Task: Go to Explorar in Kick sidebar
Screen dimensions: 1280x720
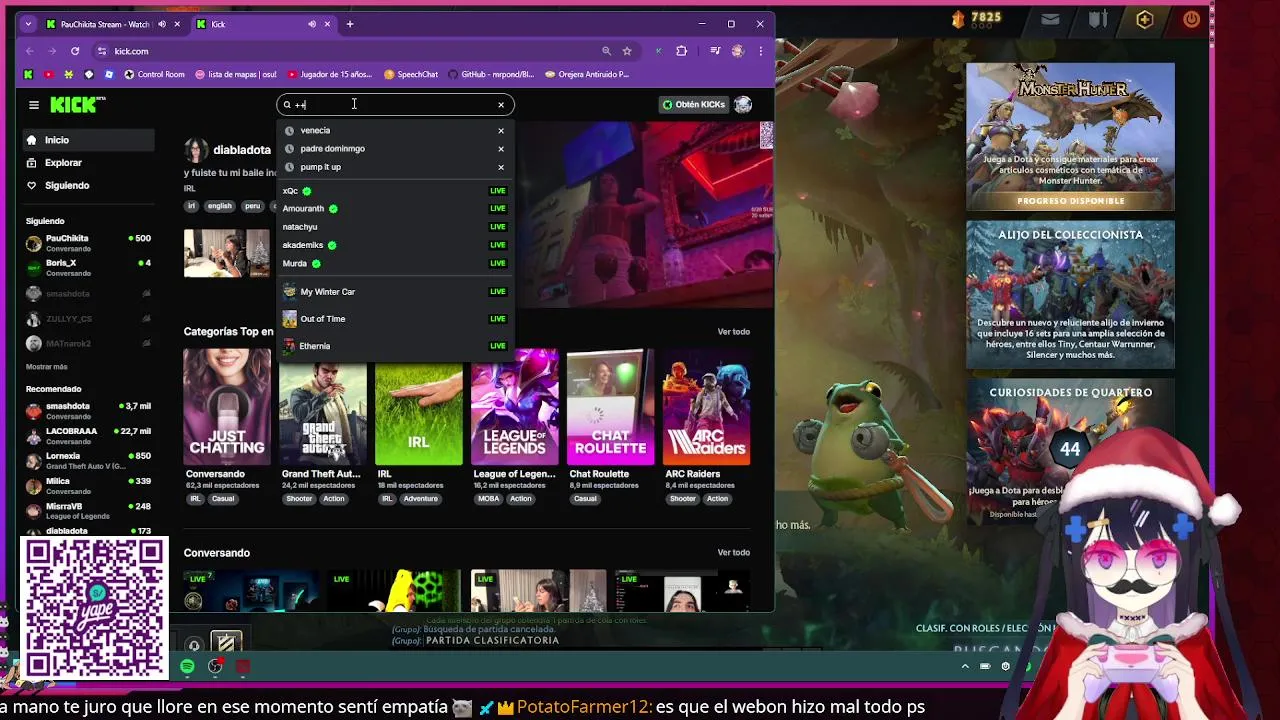Action: tap(86, 163)
